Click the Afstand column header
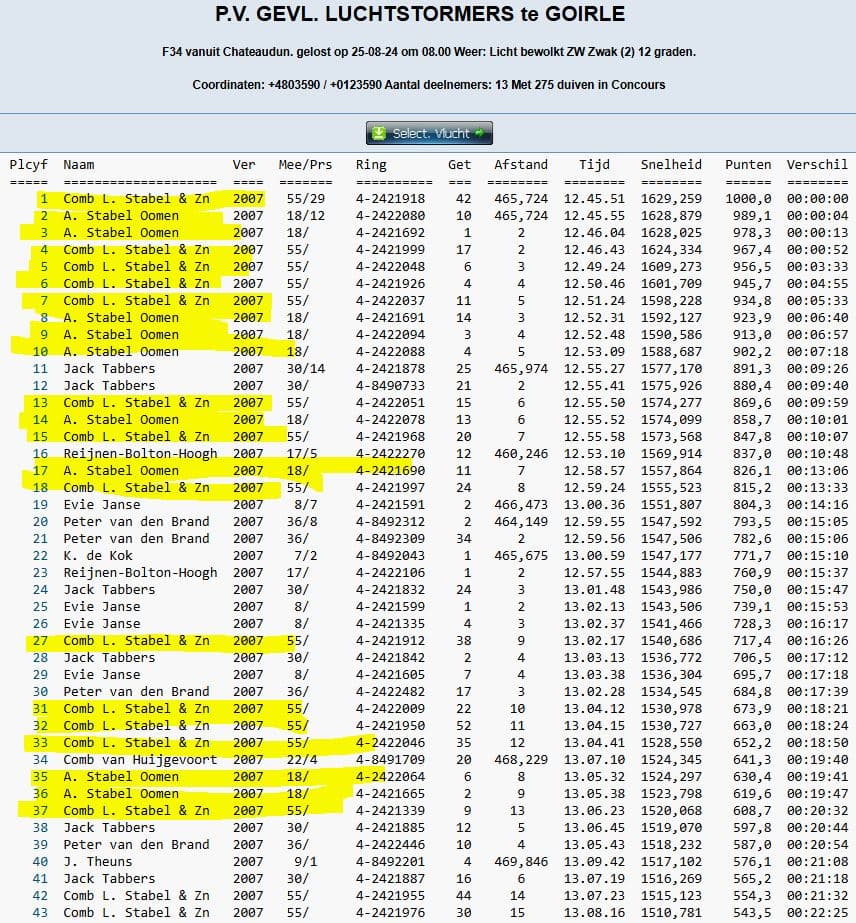 521,164
